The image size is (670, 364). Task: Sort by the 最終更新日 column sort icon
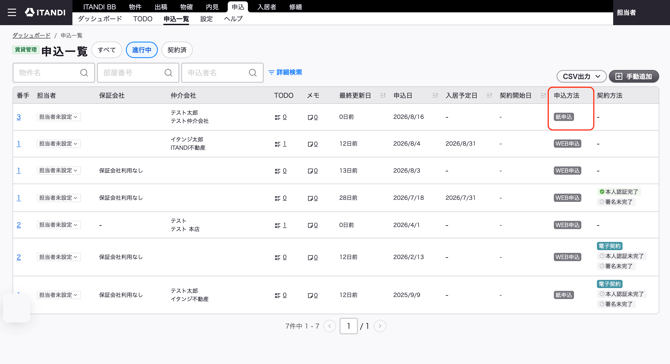point(383,95)
